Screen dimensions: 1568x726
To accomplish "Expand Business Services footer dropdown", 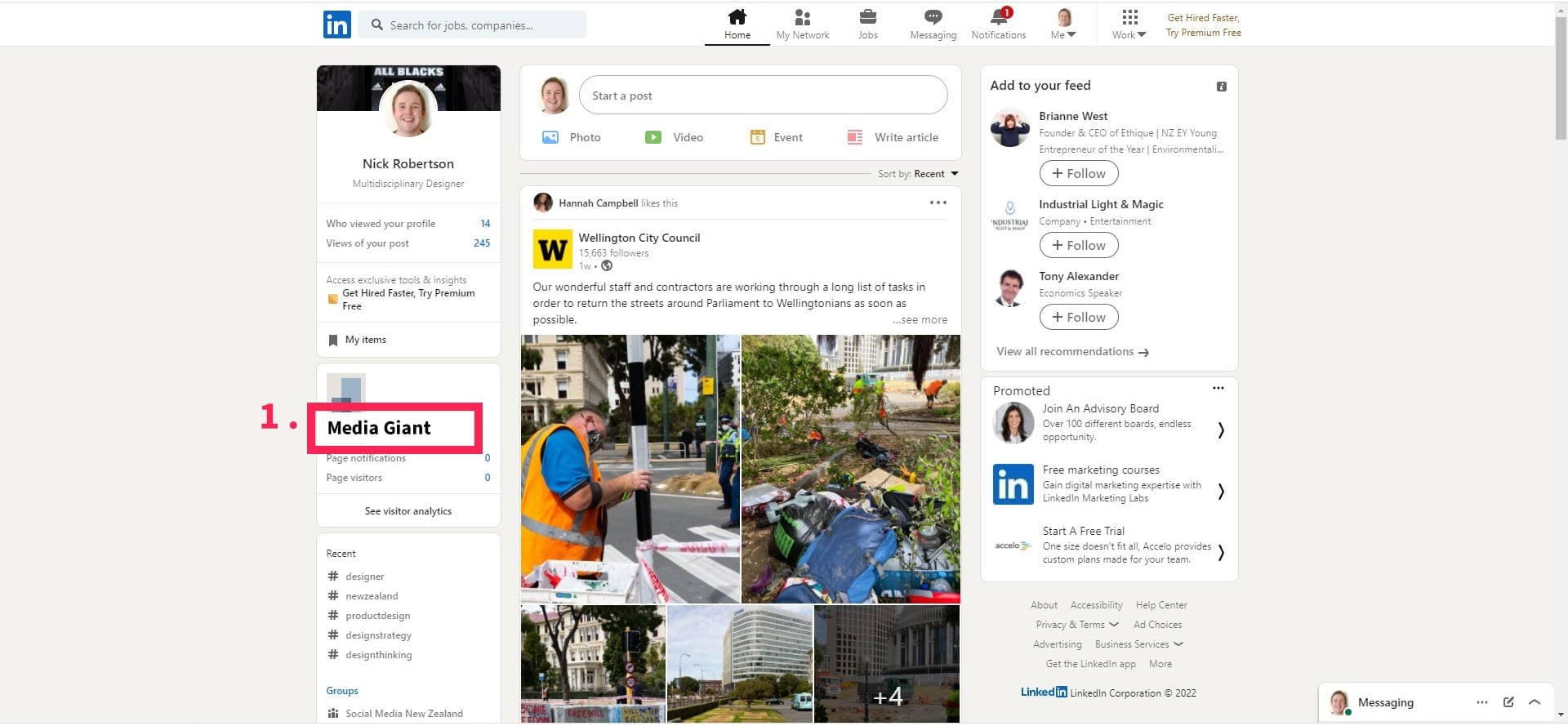I will pos(1138,644).
